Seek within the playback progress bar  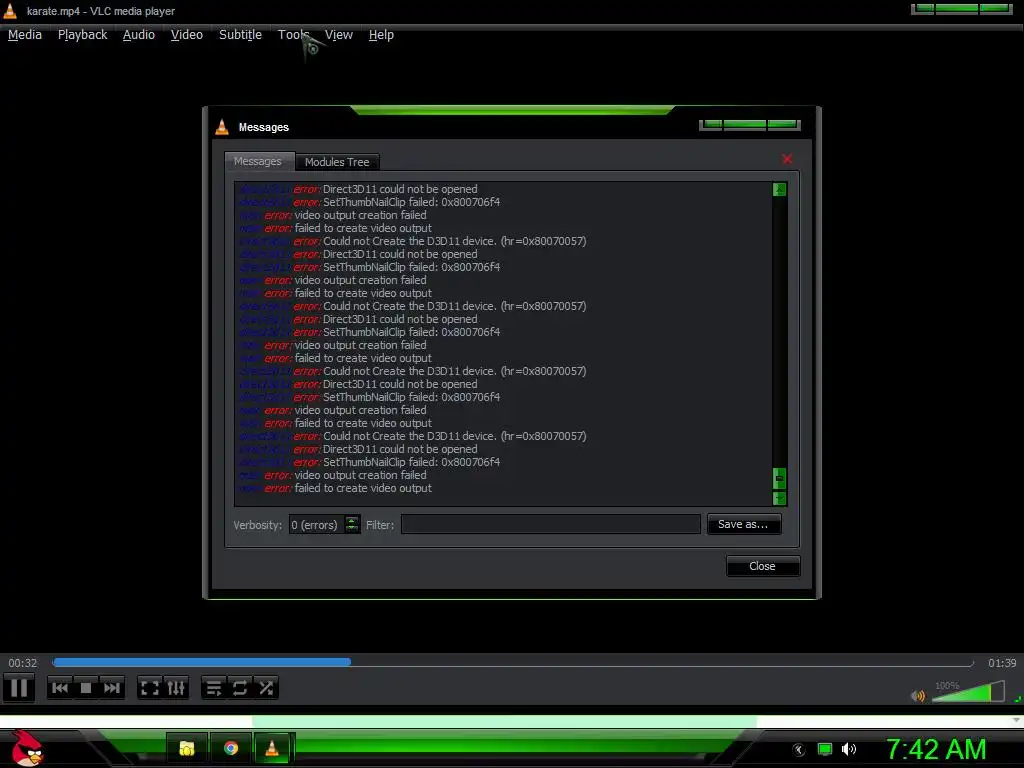(513, 662)
